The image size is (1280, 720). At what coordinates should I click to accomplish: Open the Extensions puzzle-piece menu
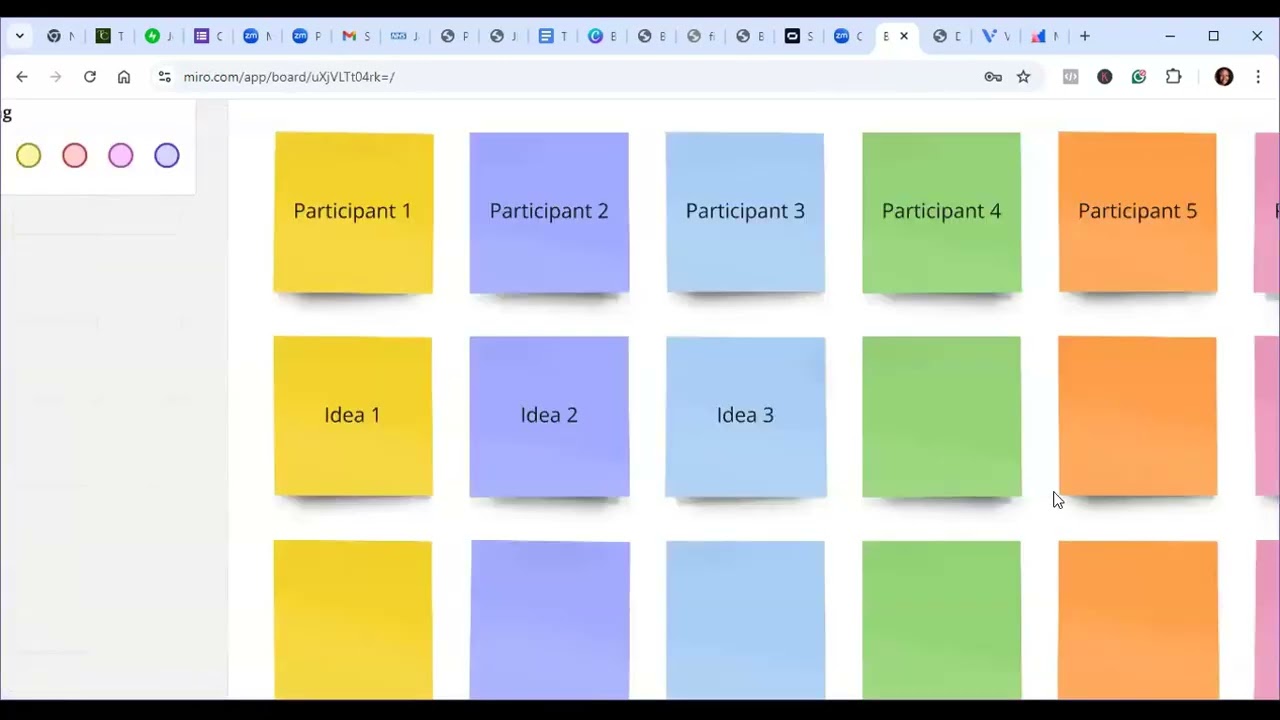tap(1174, 76)
